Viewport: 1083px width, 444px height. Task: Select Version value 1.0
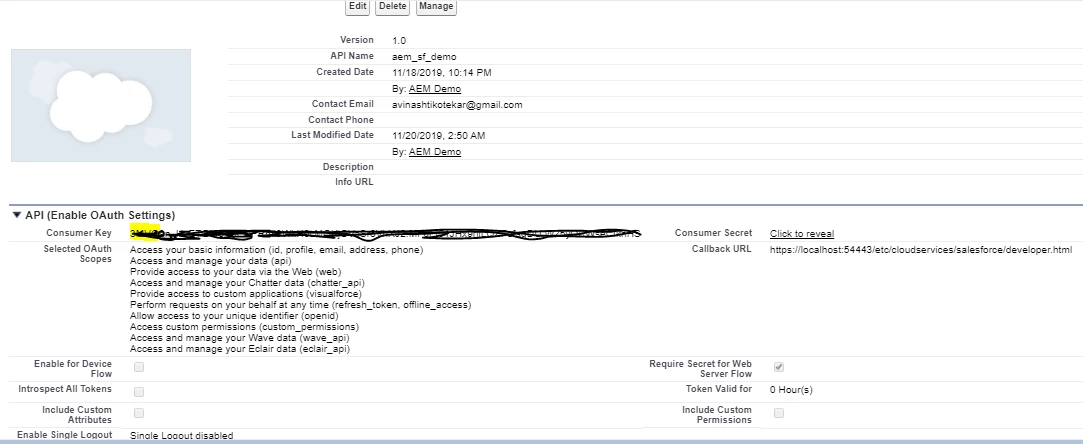399,41
